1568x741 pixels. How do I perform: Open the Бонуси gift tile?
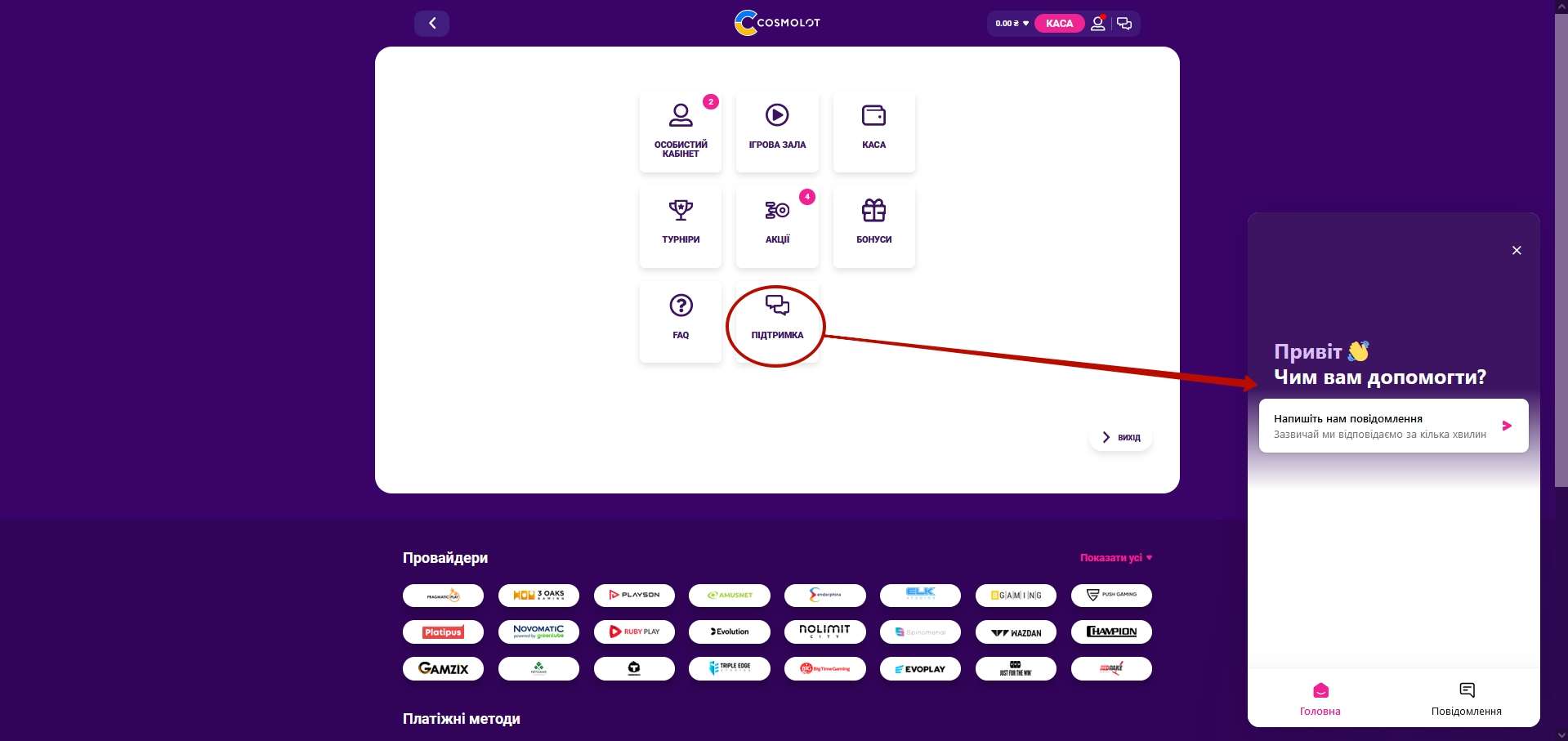[x=873, y=225]
